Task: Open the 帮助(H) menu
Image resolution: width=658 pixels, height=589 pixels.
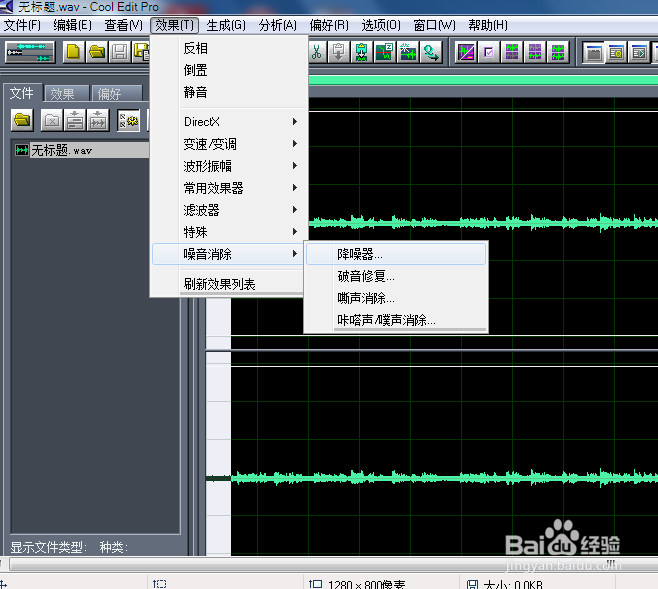Action: [488, 25]
